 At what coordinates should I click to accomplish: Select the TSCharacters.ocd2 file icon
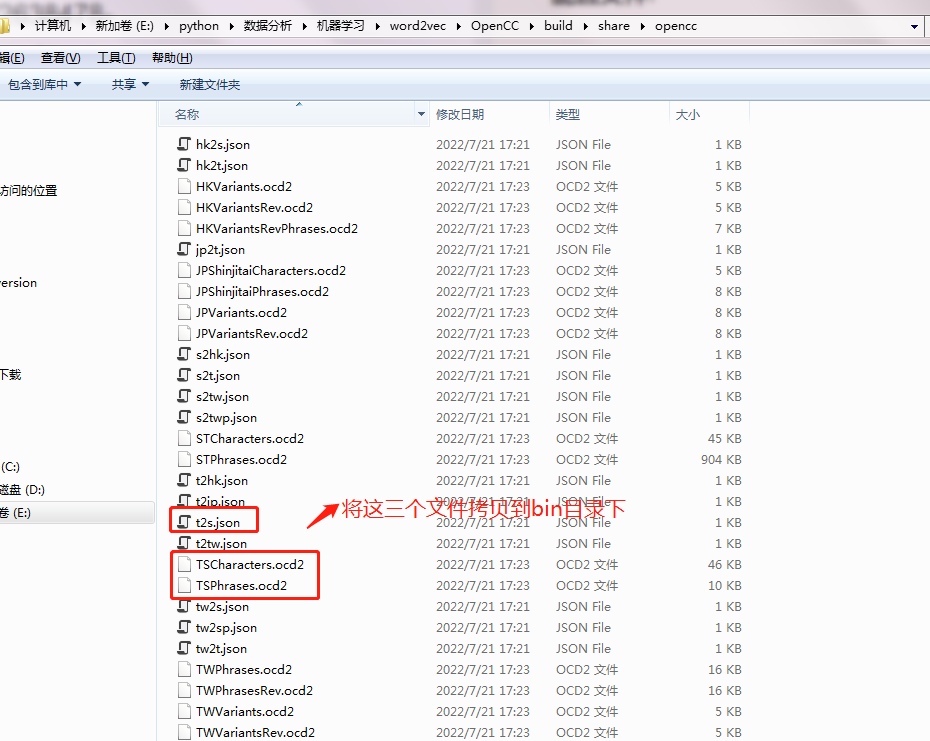coord(184,564)
